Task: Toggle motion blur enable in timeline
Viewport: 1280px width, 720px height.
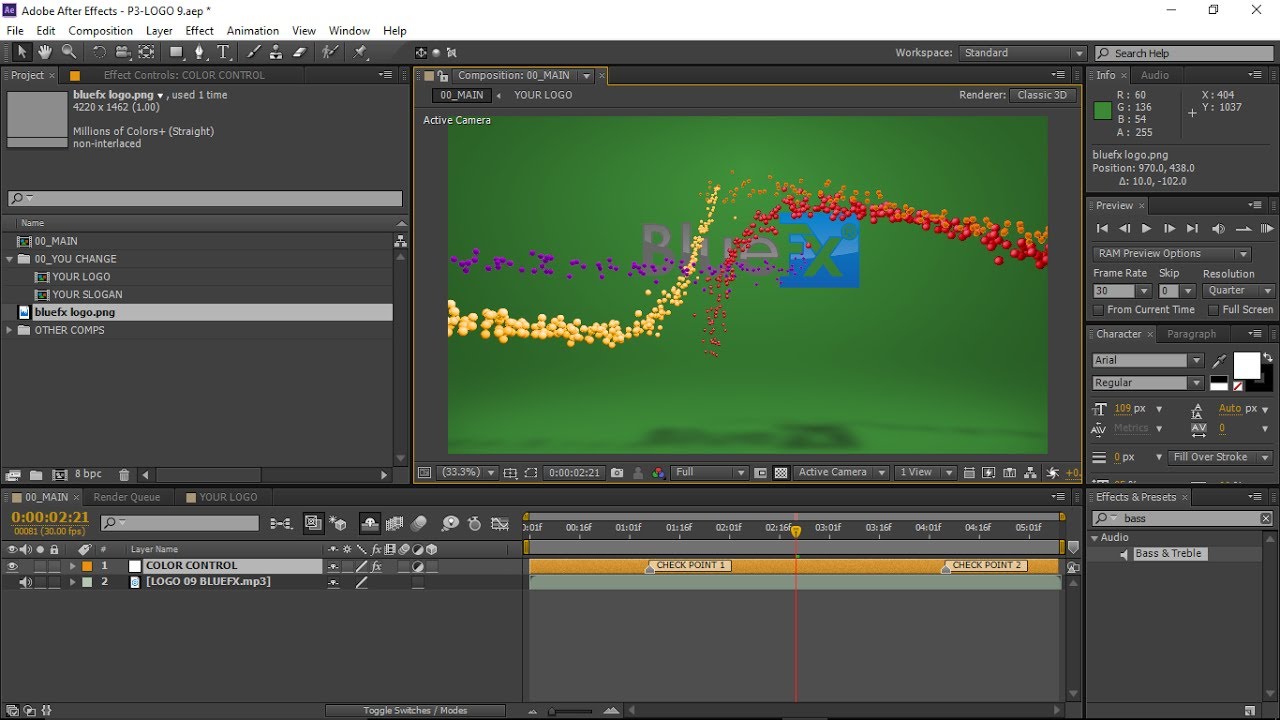Action: pyautogui.click(x=418, y=523)
